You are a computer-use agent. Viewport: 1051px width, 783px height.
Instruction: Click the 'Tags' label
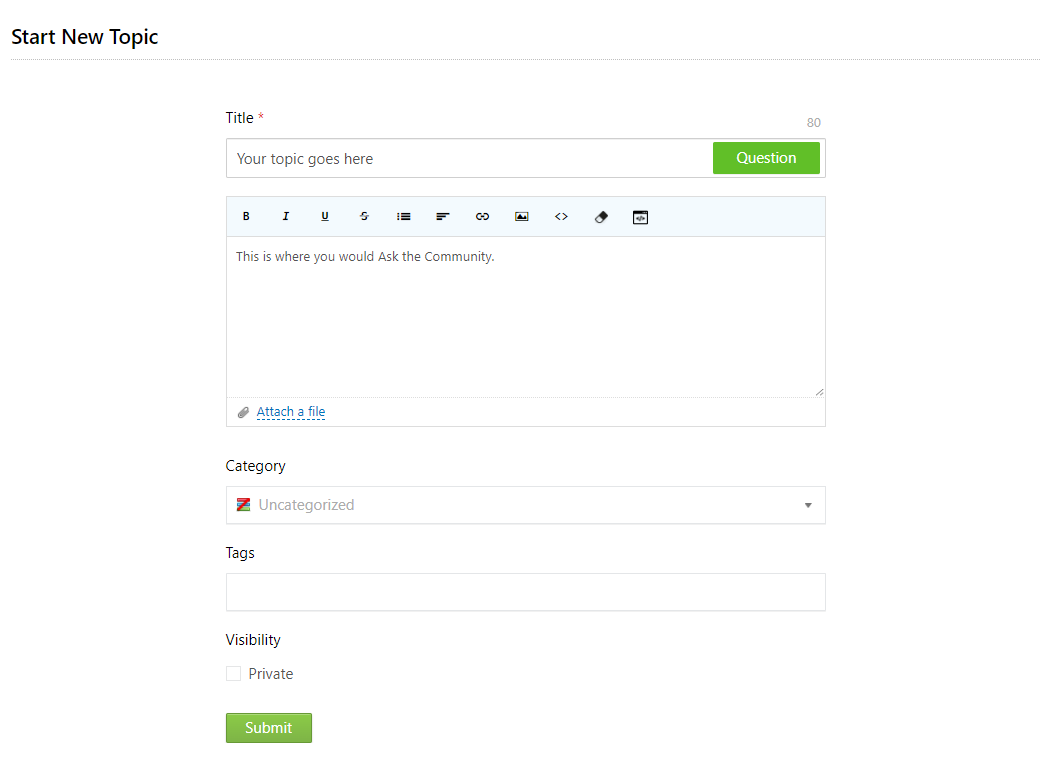coord(240,553)
